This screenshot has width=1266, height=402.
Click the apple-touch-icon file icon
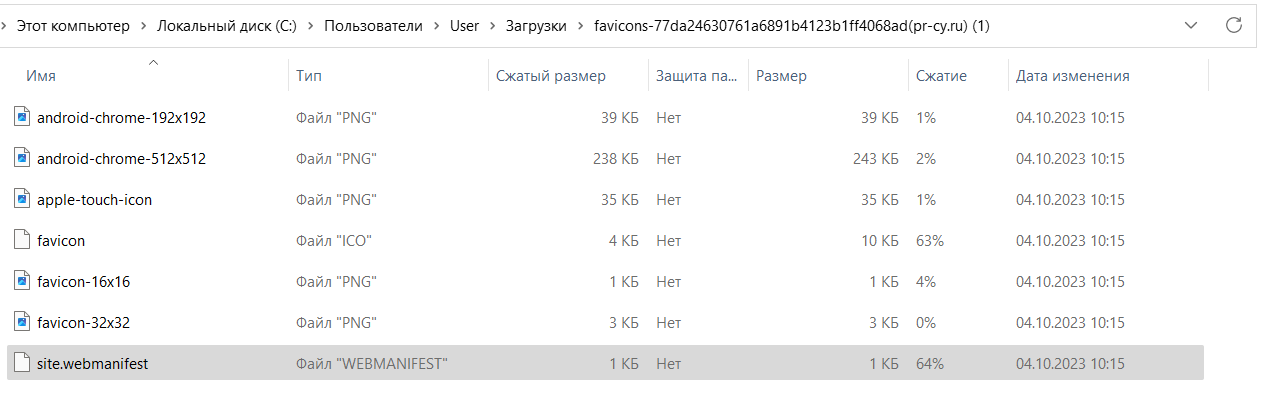[22, 199]
